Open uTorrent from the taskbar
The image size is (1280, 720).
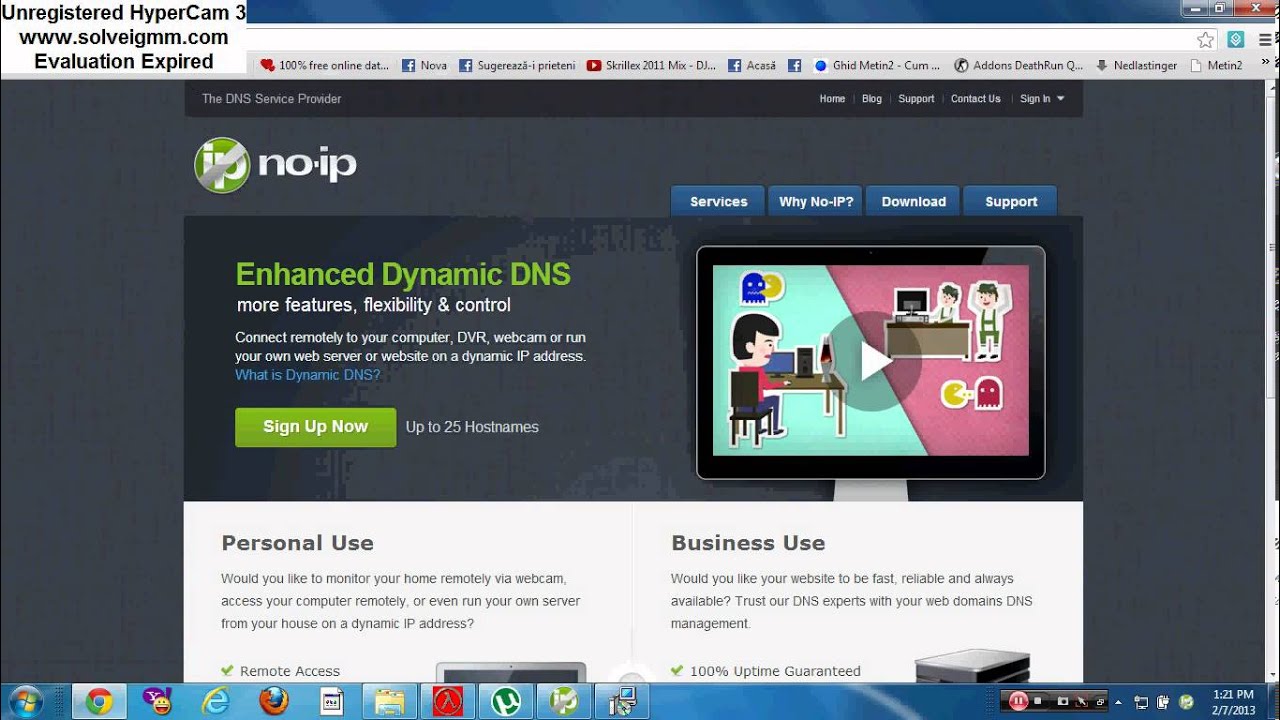tap(506, 701)
